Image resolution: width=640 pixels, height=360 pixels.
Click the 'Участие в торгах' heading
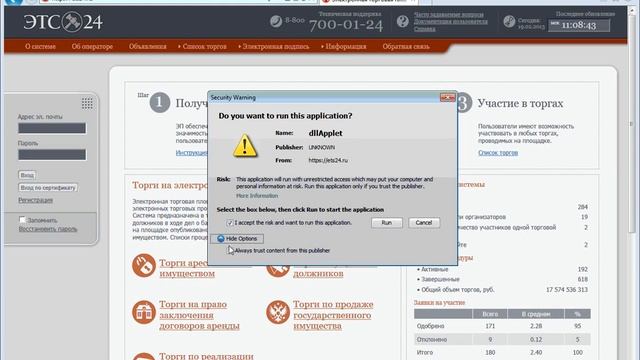click(x=520, y=104)
